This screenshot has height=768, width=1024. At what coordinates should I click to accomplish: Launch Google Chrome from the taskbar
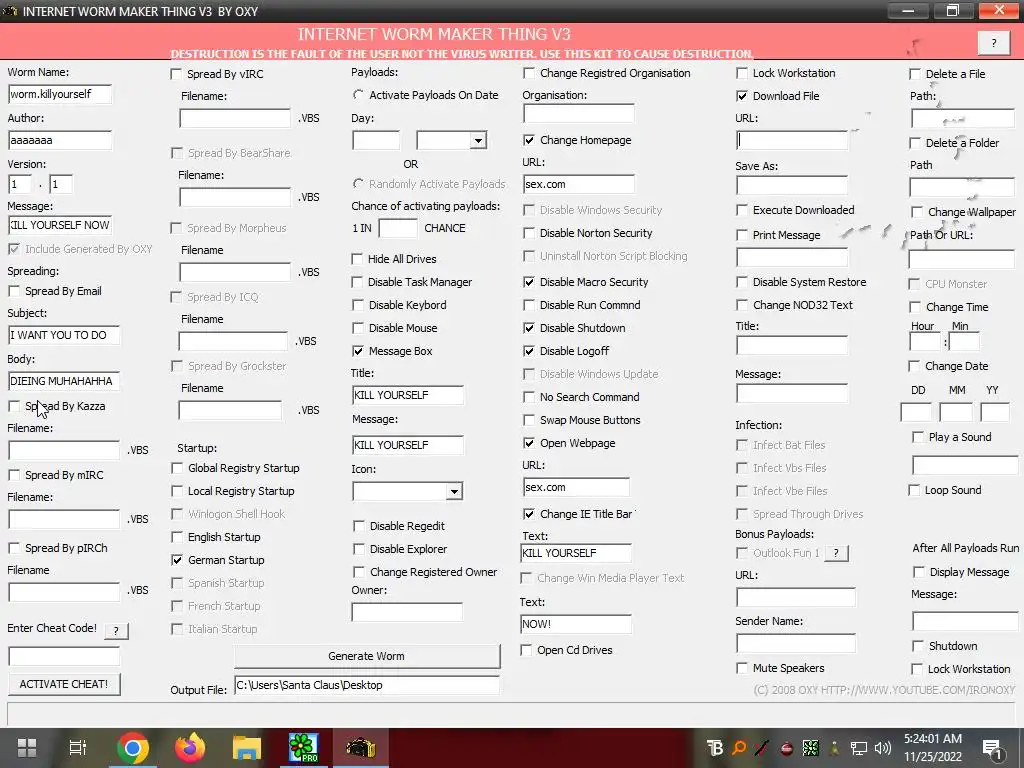point(133,748)
